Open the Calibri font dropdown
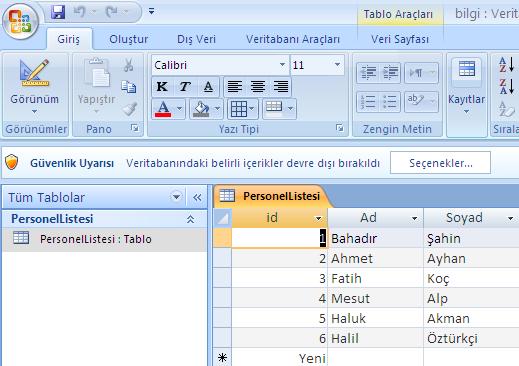 coord(282,65)
